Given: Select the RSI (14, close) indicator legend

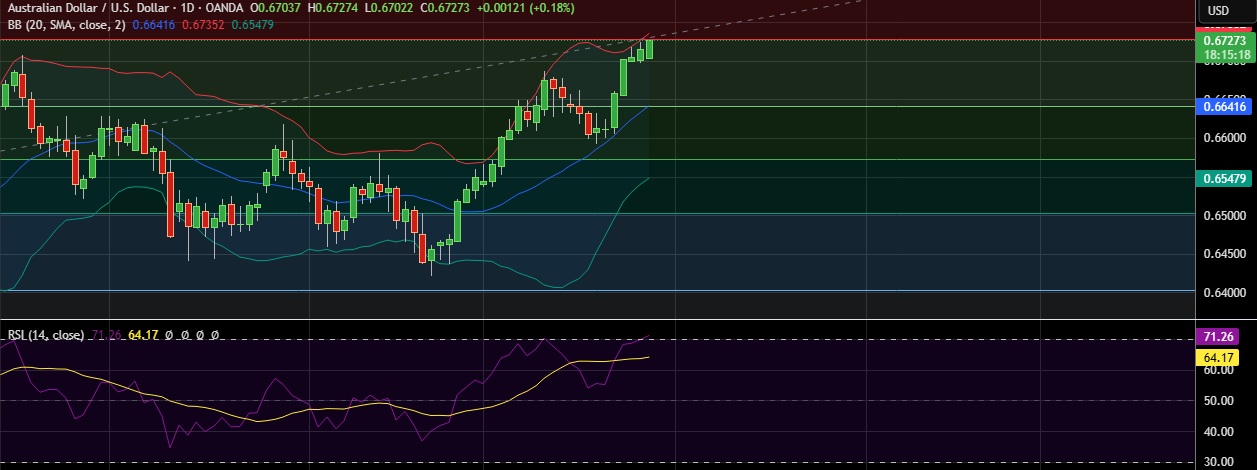Looking at the screenshot, I should tap(45, 335).
